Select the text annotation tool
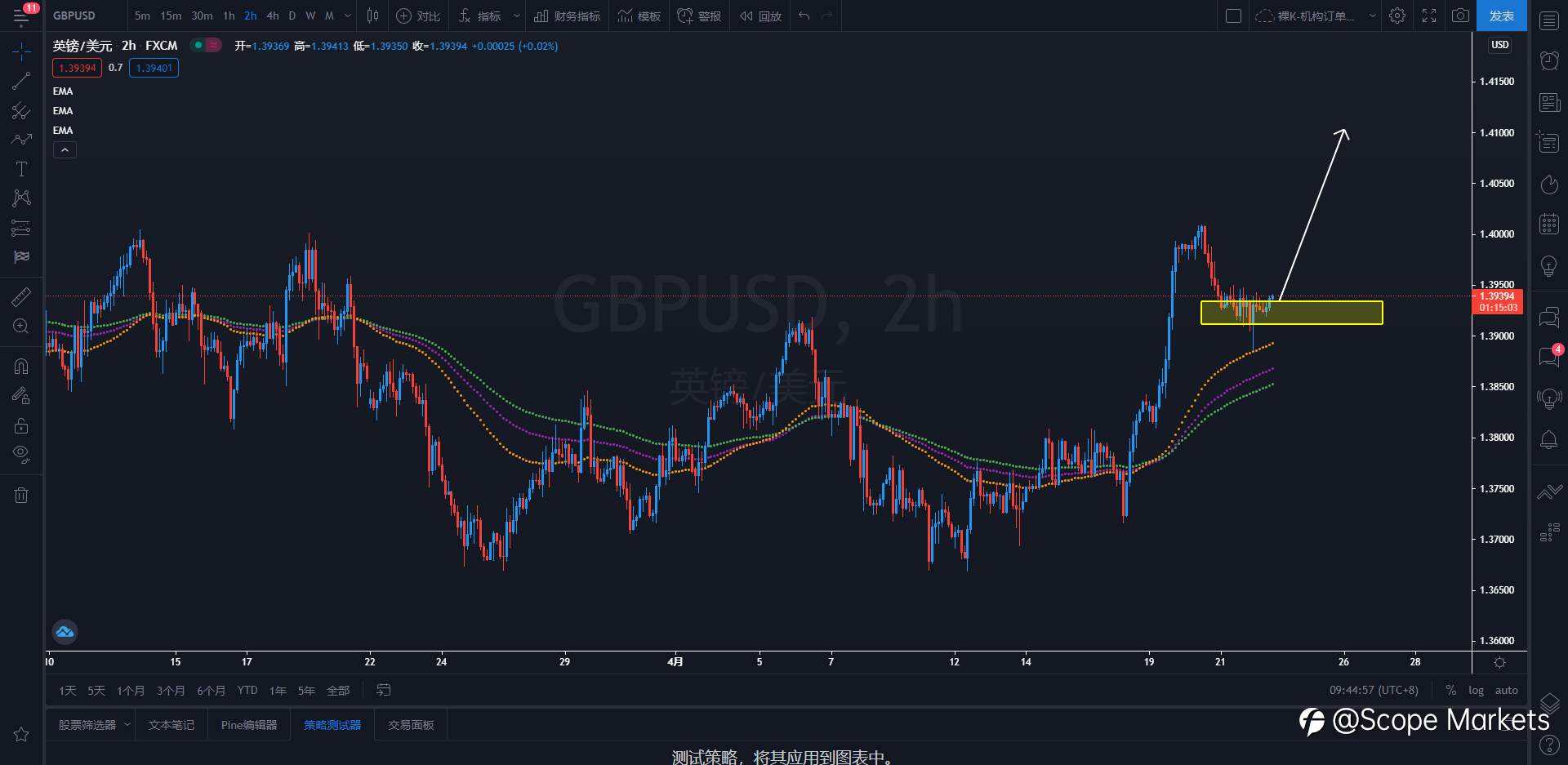 pos(21,169)
